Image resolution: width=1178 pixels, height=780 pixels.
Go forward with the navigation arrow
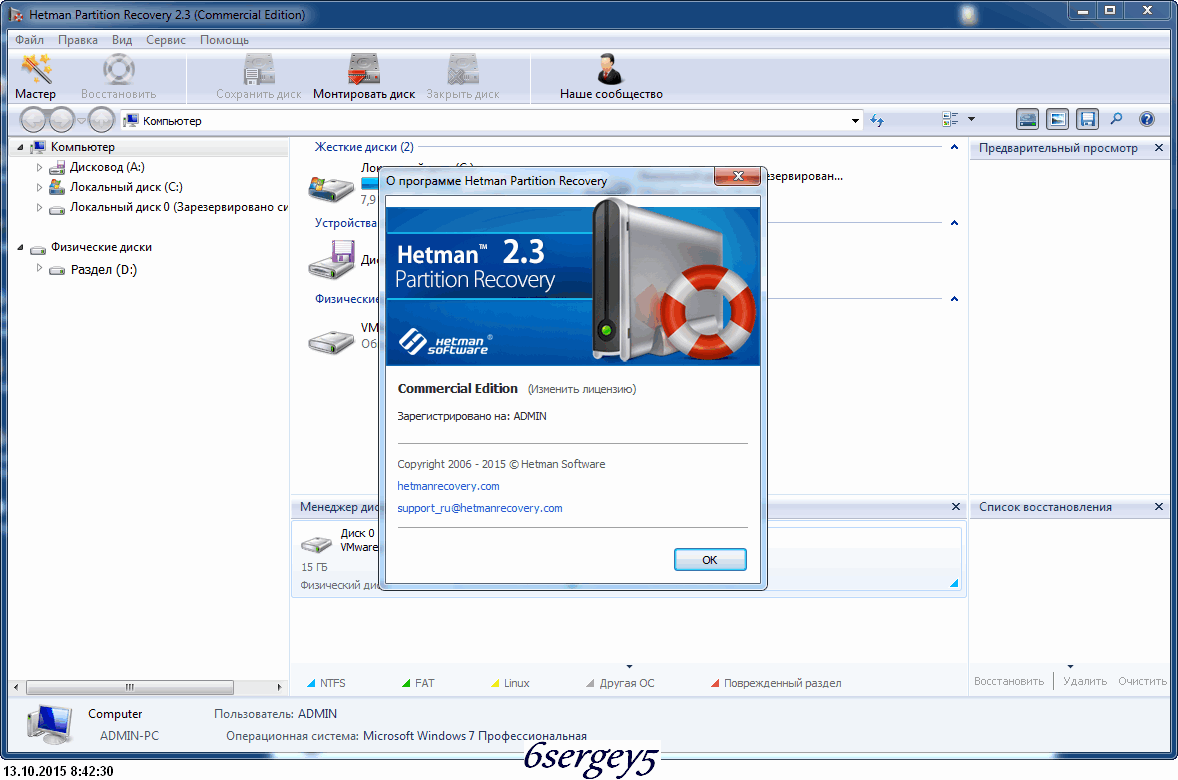point(62,119)
